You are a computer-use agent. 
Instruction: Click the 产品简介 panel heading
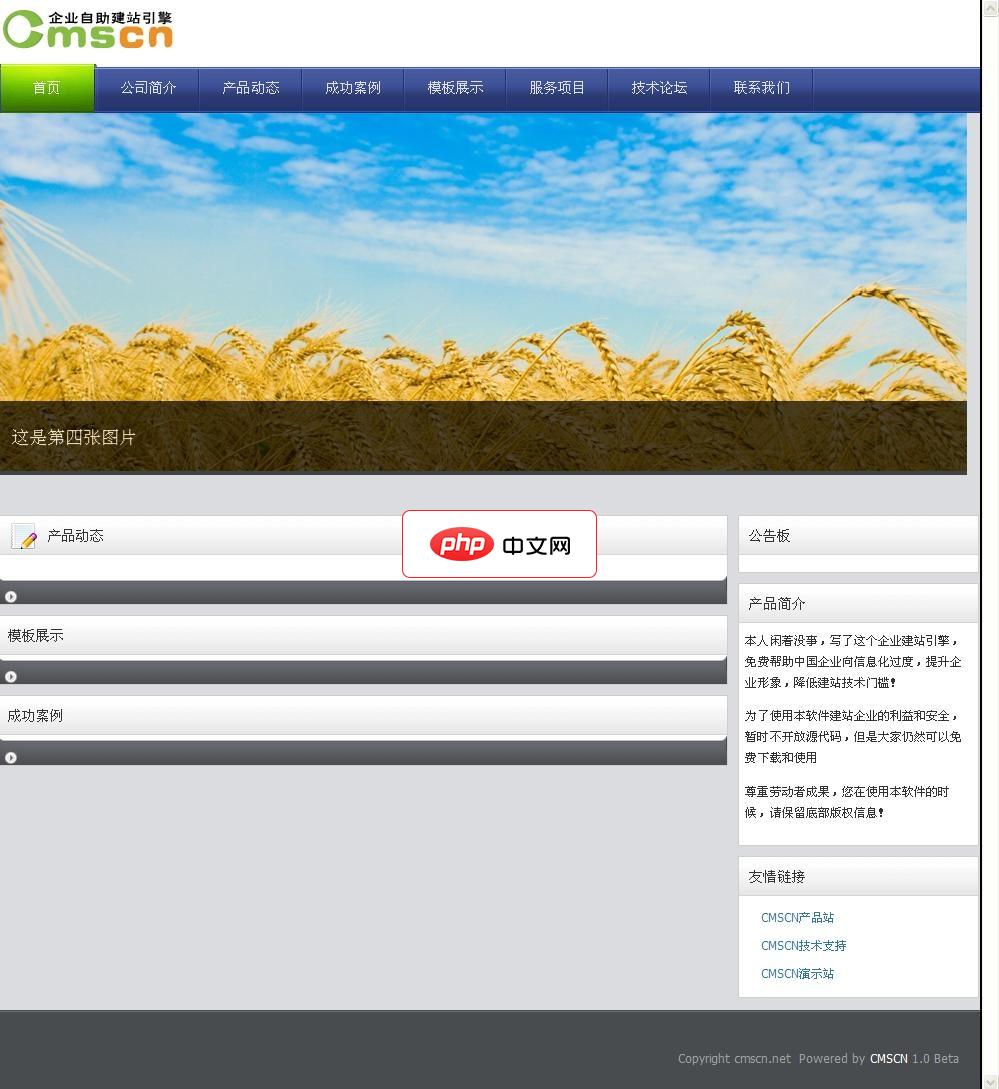tap(777, 604)
